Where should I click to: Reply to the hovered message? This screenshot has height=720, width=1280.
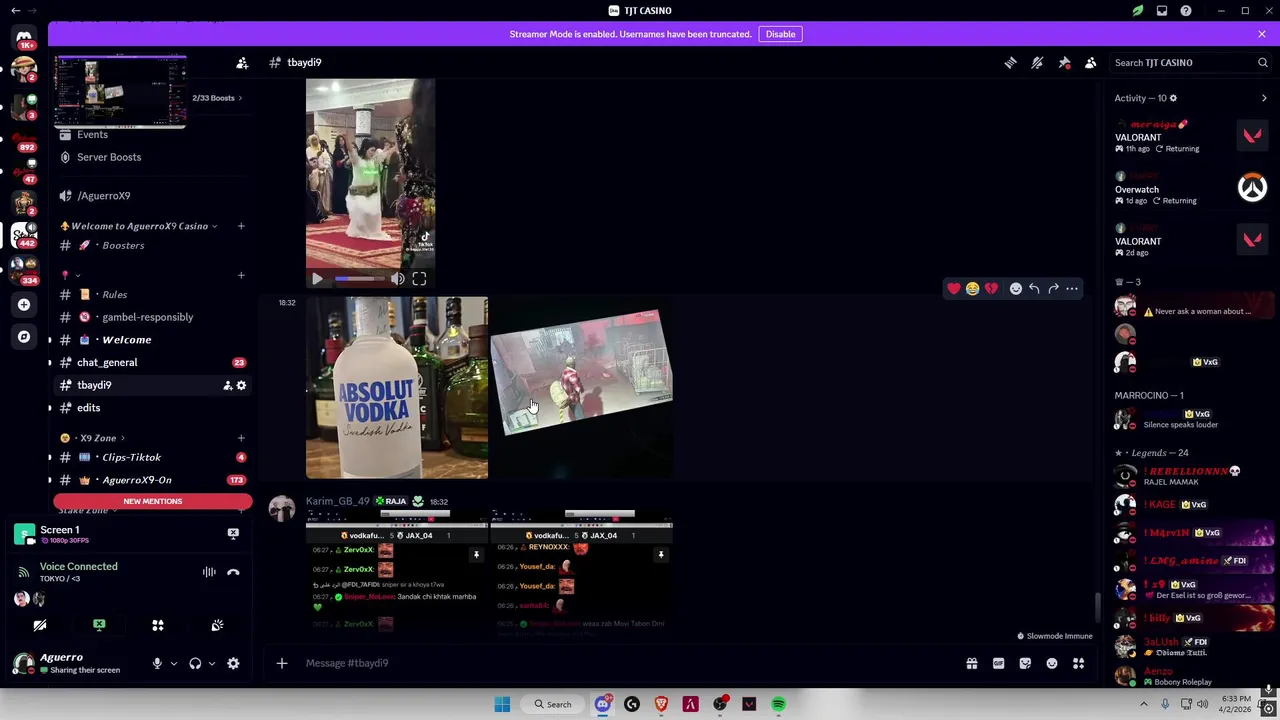point(1034,289)
